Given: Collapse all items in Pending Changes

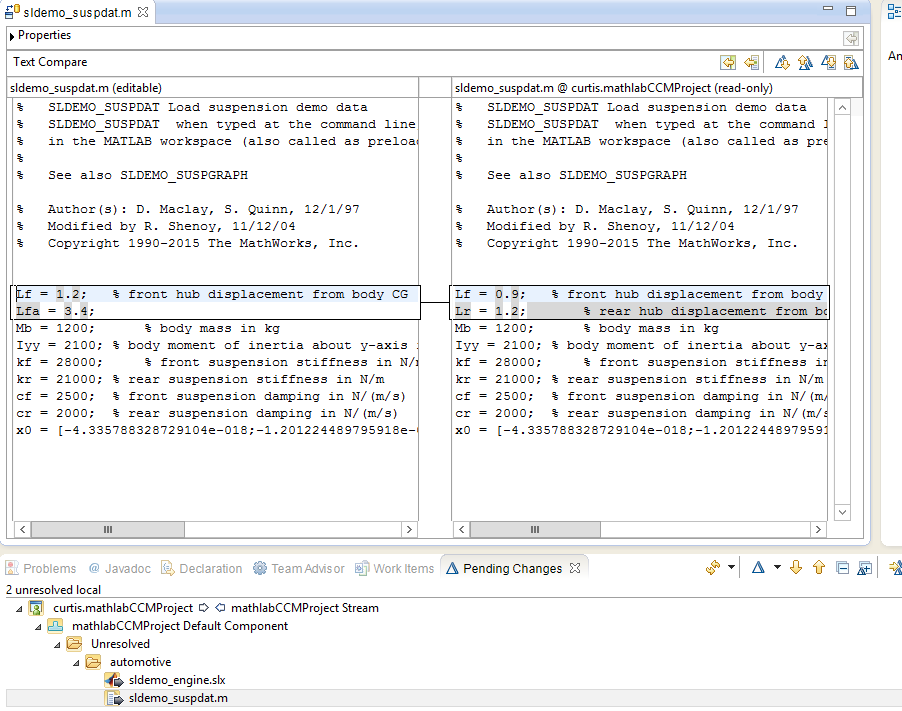Looking at the screenshot, I should pyautogui.click(x=841, y=567).
